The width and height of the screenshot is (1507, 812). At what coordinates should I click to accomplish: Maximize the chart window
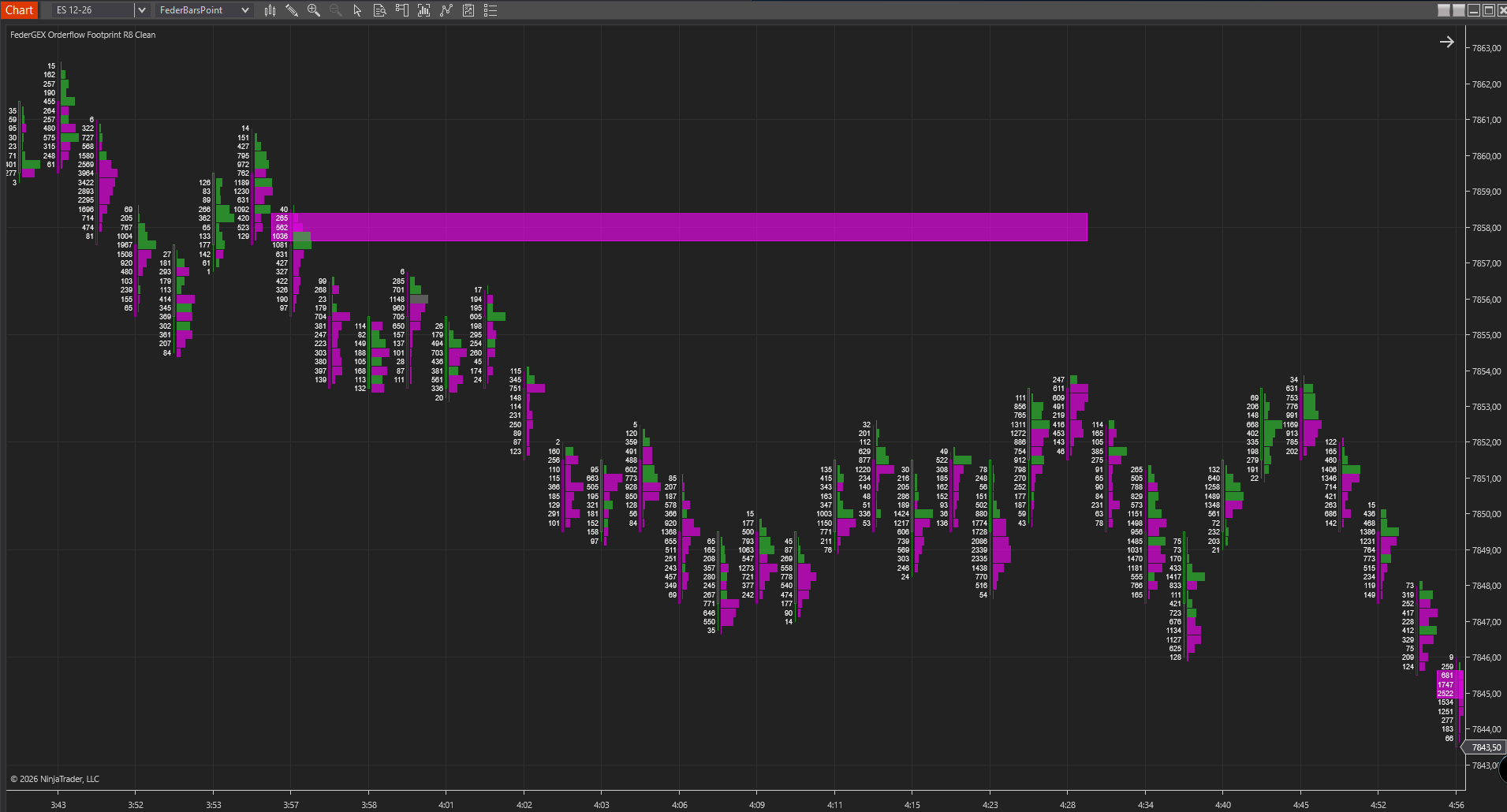coord(1488,10)
